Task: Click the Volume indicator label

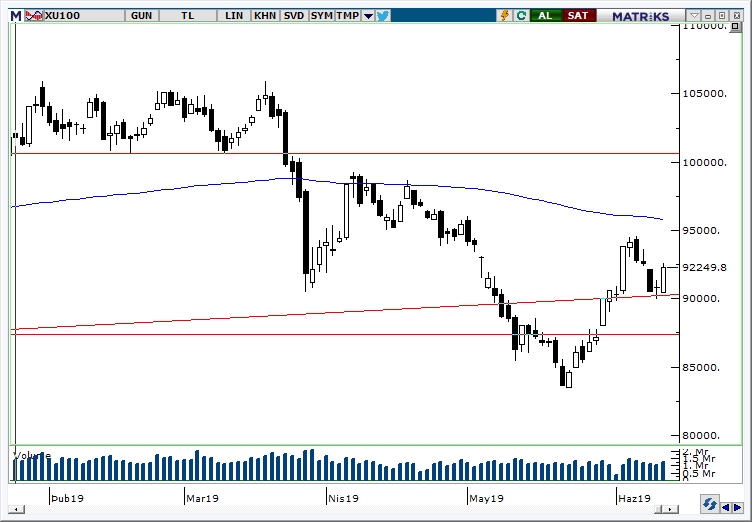Action: 32,456
